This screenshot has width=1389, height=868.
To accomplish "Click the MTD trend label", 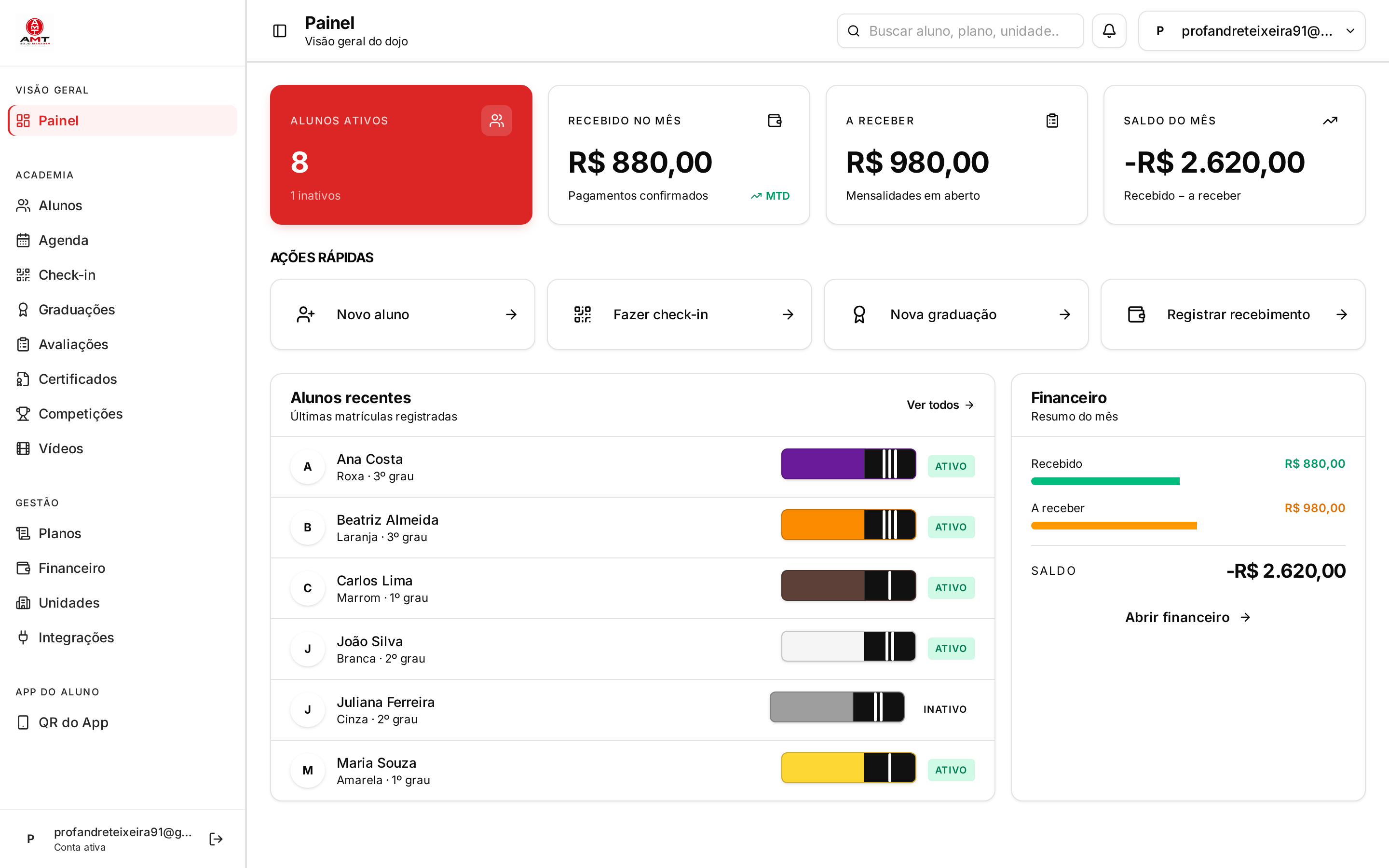I will (770, 196).
